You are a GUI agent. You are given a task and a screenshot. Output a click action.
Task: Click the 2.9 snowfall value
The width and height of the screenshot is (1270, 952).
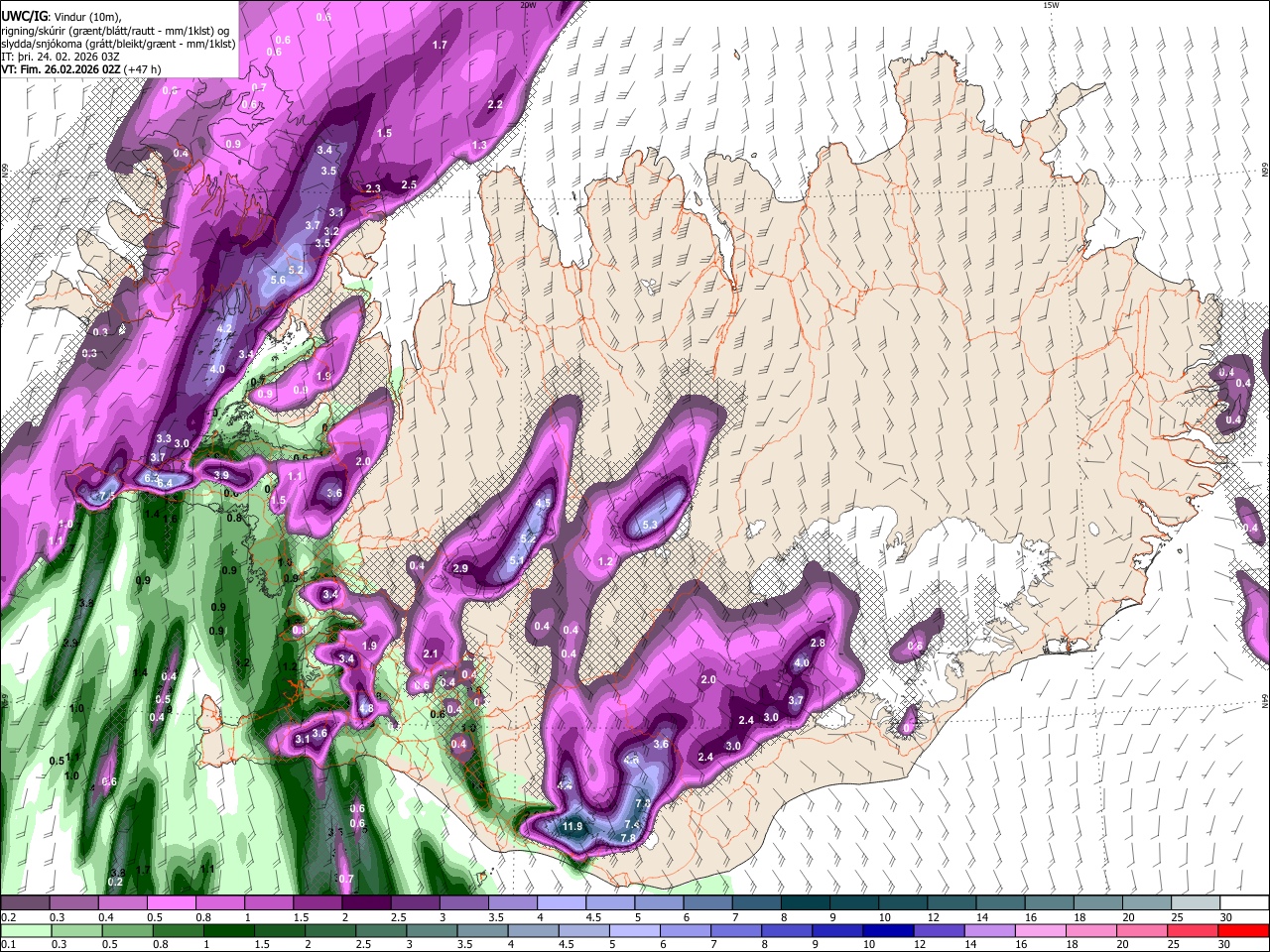pos(459,568)
